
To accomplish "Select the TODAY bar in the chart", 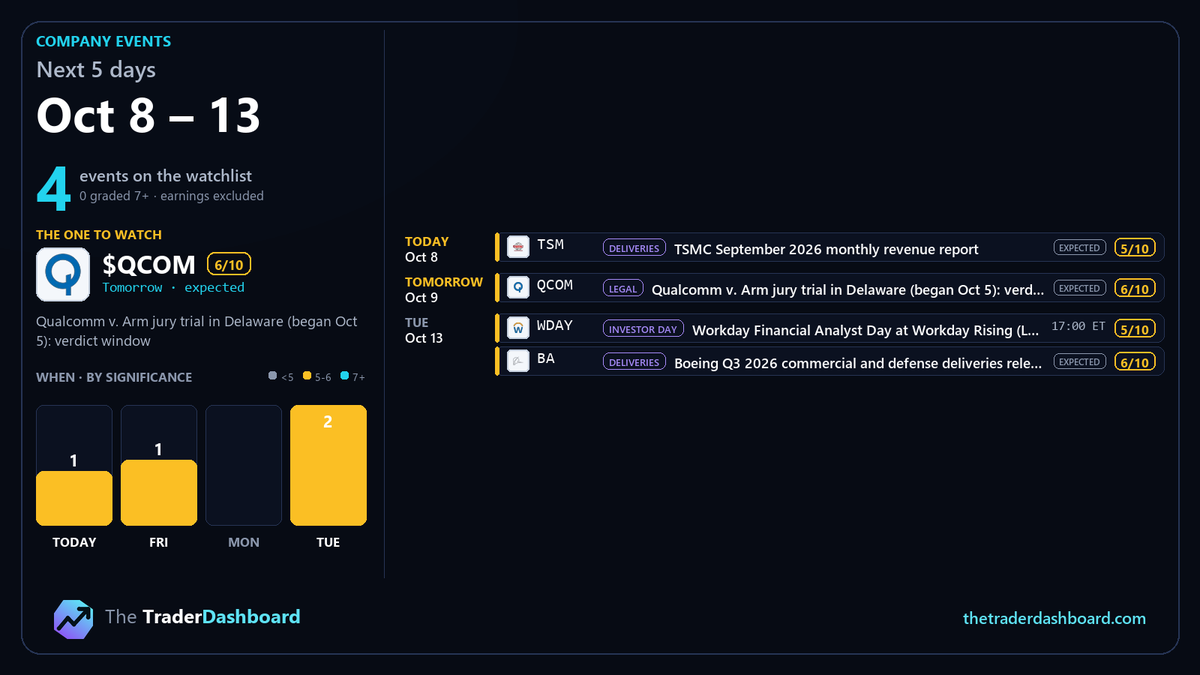I will click(x=74, y=498).
